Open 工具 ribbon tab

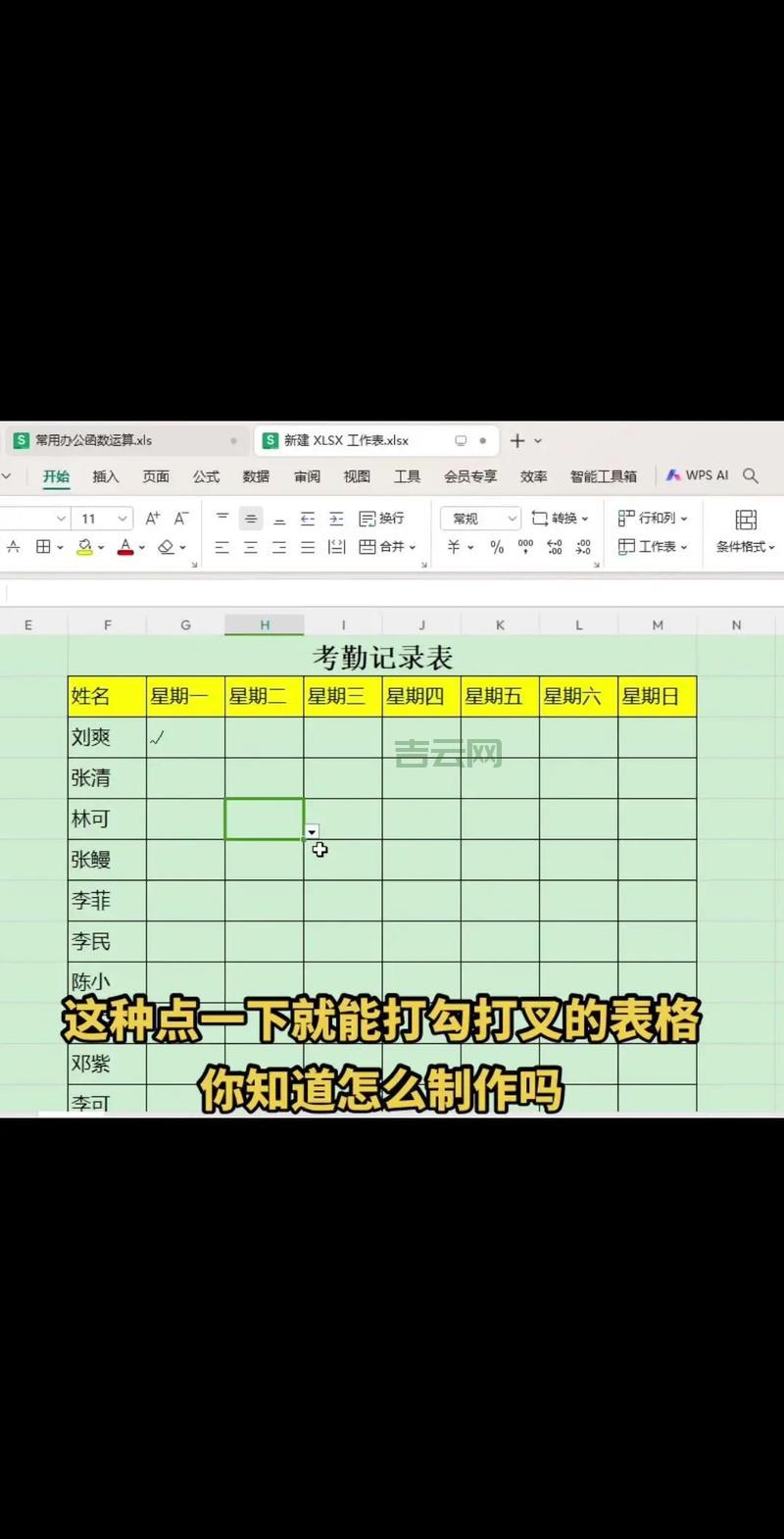[407, 476]
